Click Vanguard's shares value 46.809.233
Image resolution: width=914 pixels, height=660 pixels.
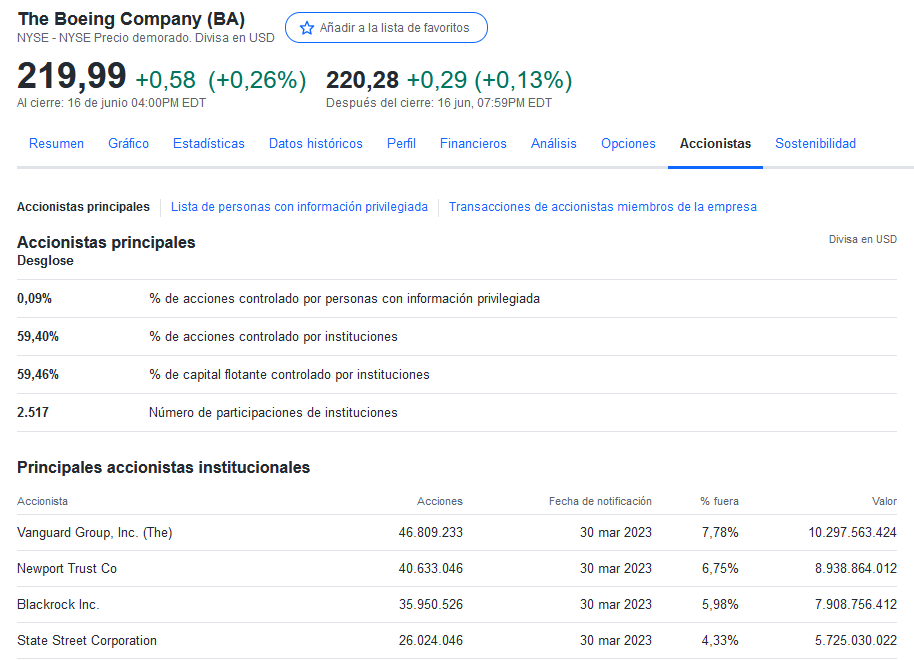coord(431,532)
